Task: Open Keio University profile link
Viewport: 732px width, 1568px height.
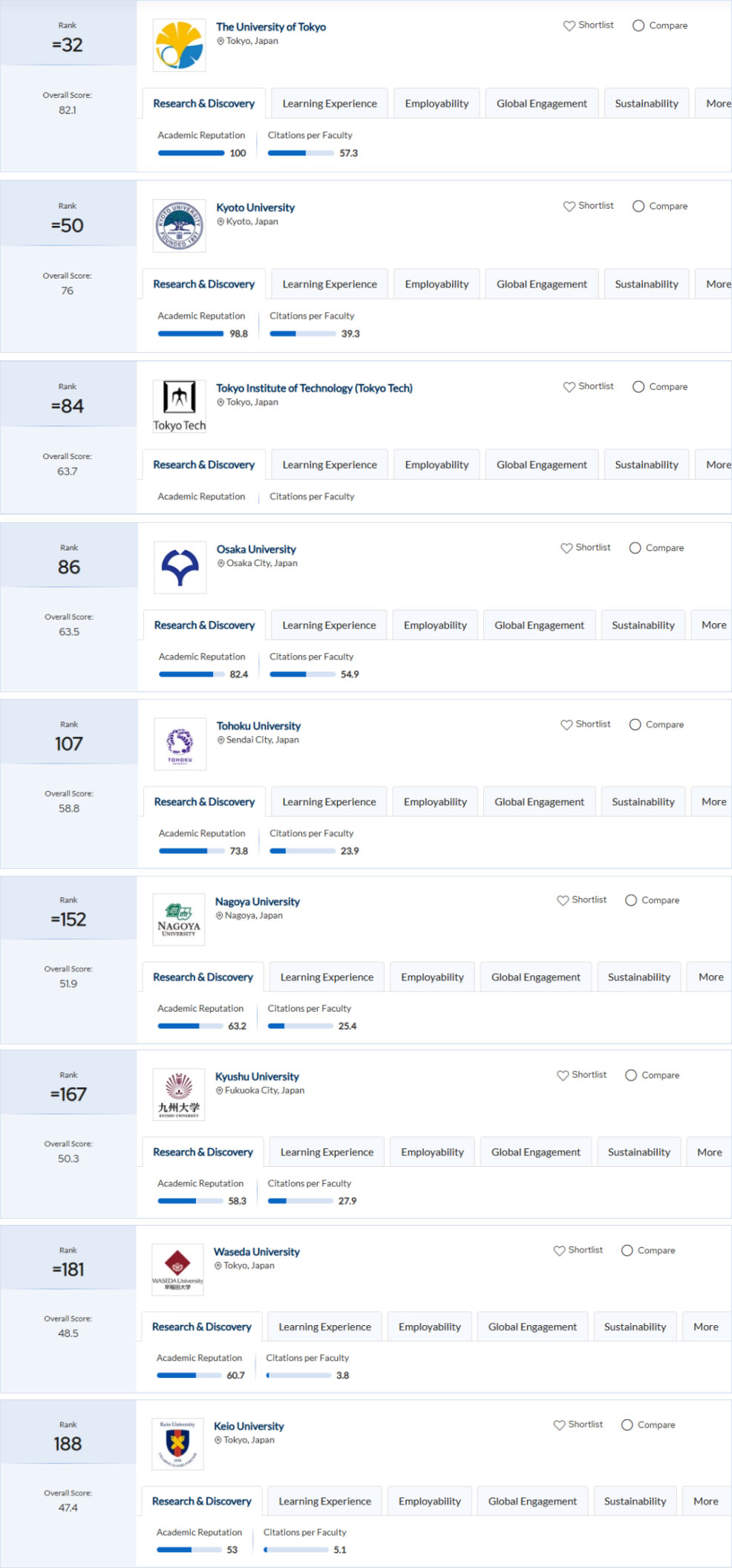Action: tap(249, 1426)
